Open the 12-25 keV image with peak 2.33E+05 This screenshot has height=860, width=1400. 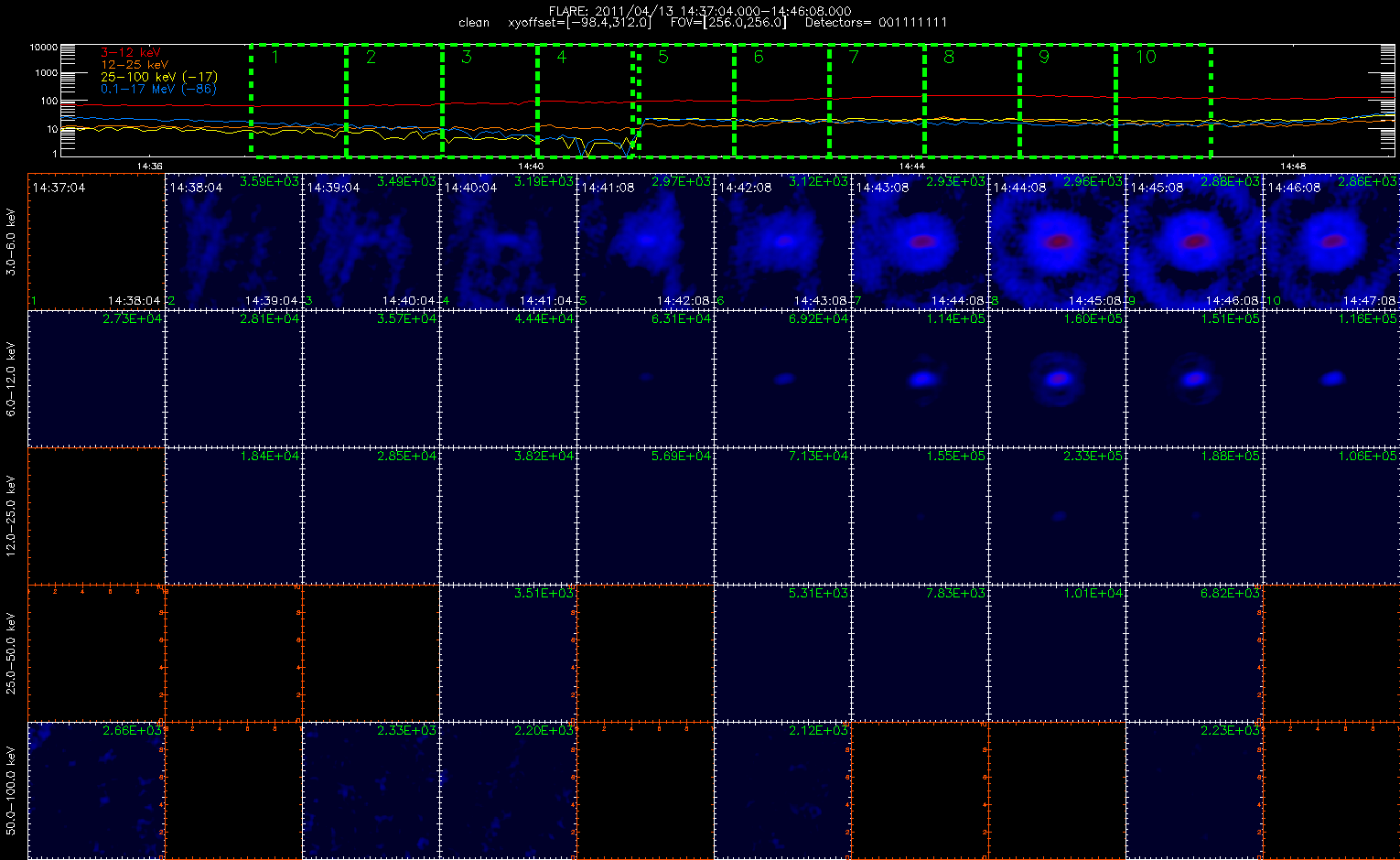coord(1057,515)
